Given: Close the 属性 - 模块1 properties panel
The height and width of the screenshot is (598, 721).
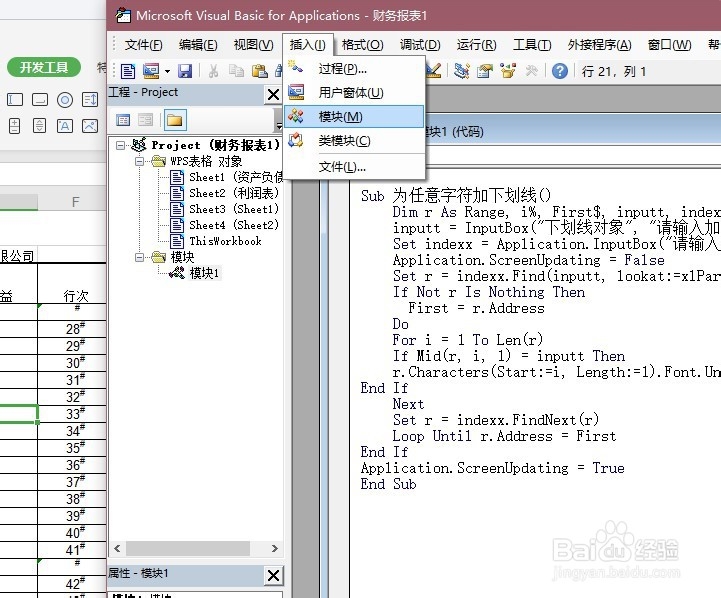Looking at the screenshot, I should [273, 575].
